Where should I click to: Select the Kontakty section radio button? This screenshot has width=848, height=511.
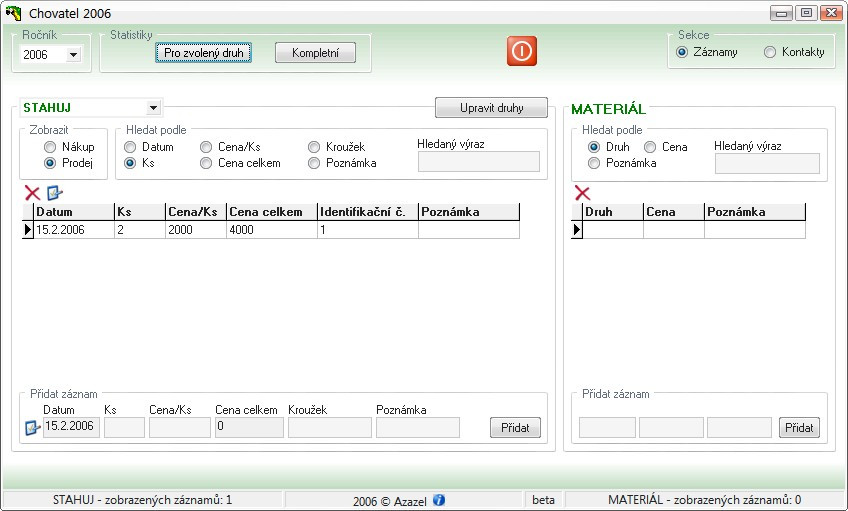point(770,52)
